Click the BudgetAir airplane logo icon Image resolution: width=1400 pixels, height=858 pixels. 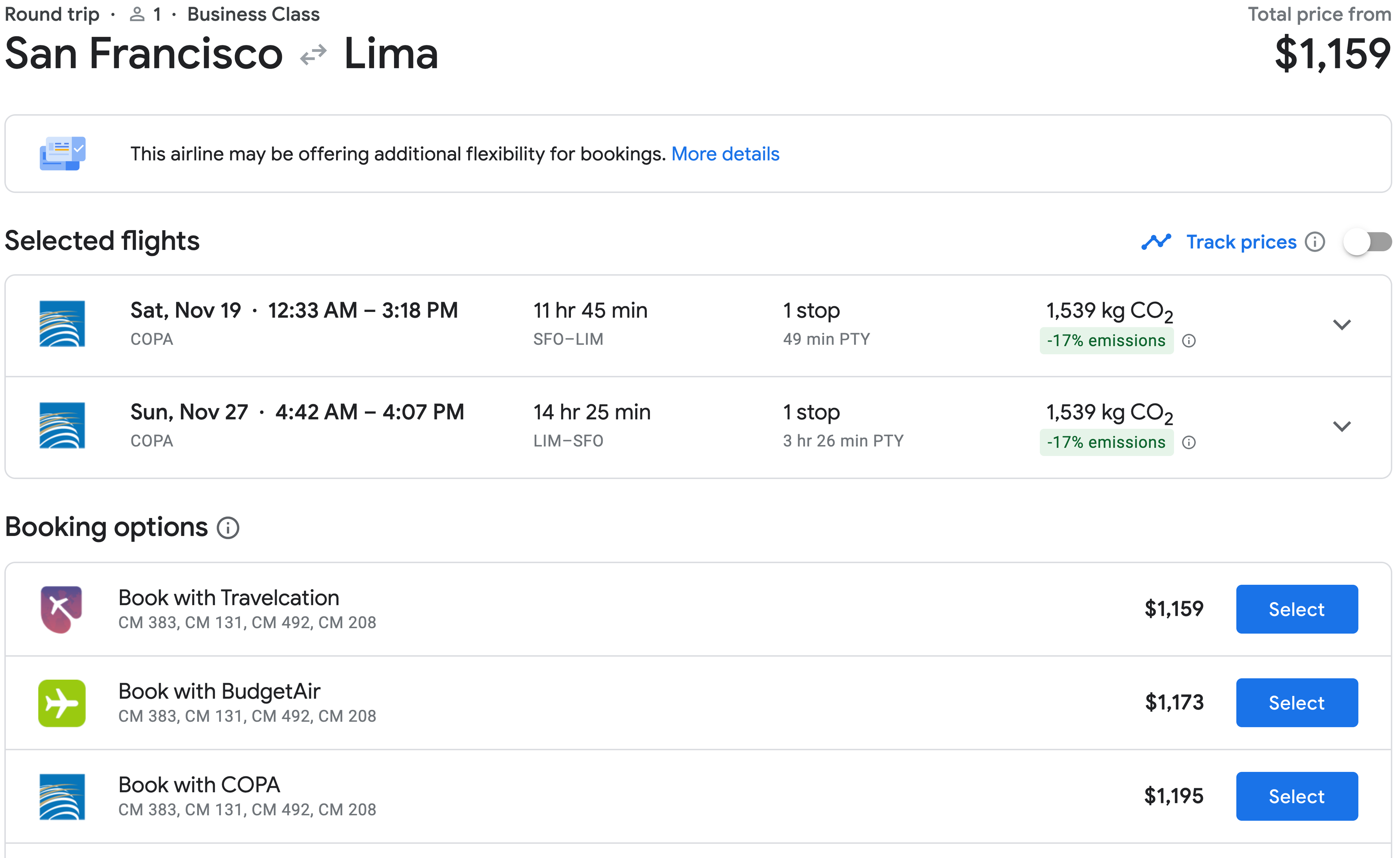click(x=62, y=703)
